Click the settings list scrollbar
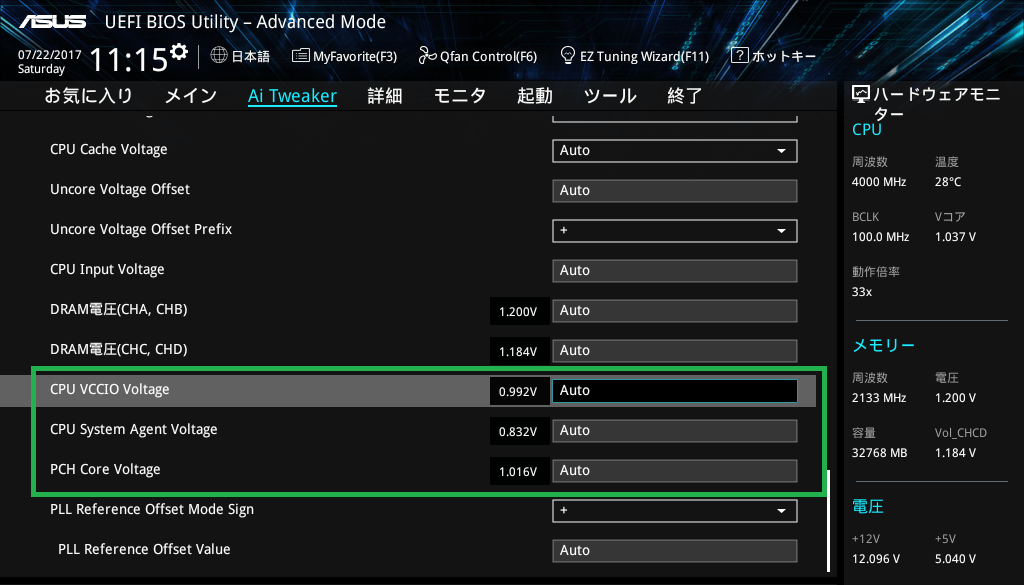The image size is (1024, 585). tap(828, 521)
